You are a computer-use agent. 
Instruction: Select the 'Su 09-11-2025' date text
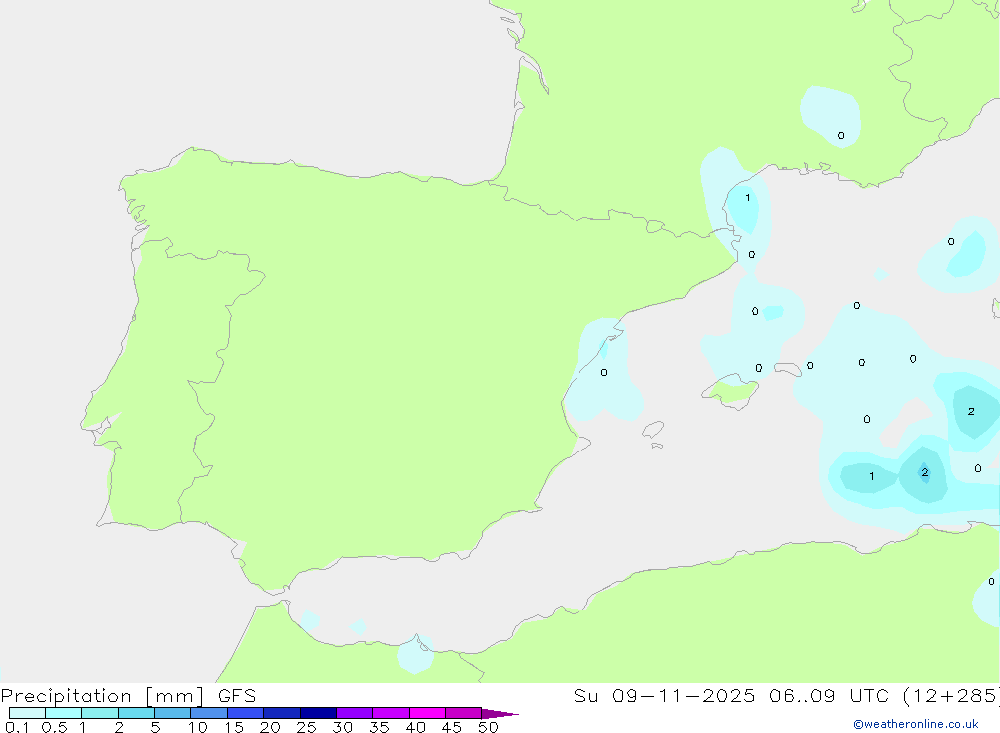point(665,696)
